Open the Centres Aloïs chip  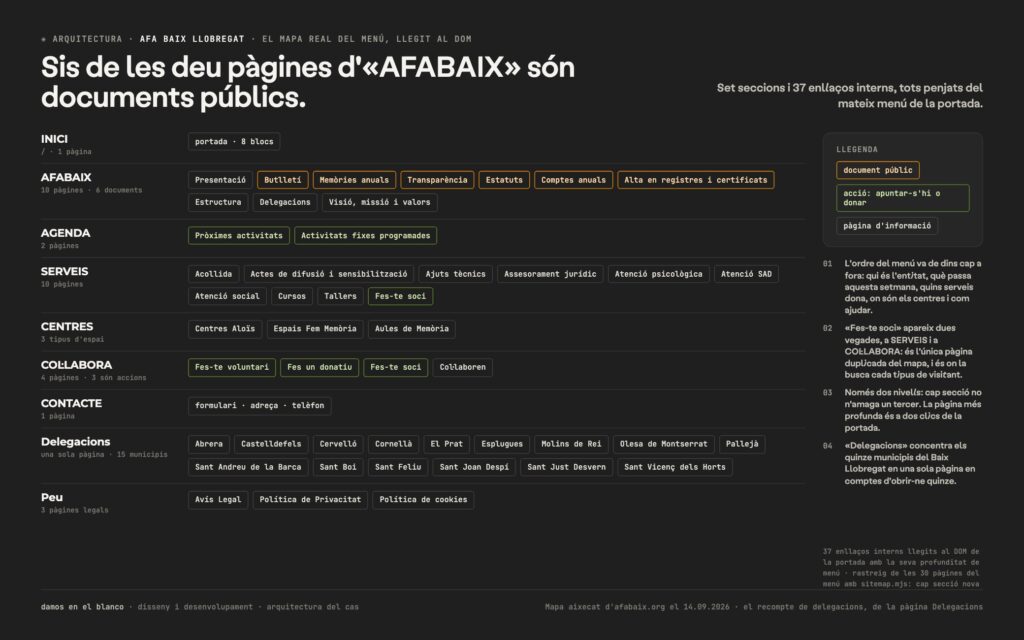pos(225,329)
